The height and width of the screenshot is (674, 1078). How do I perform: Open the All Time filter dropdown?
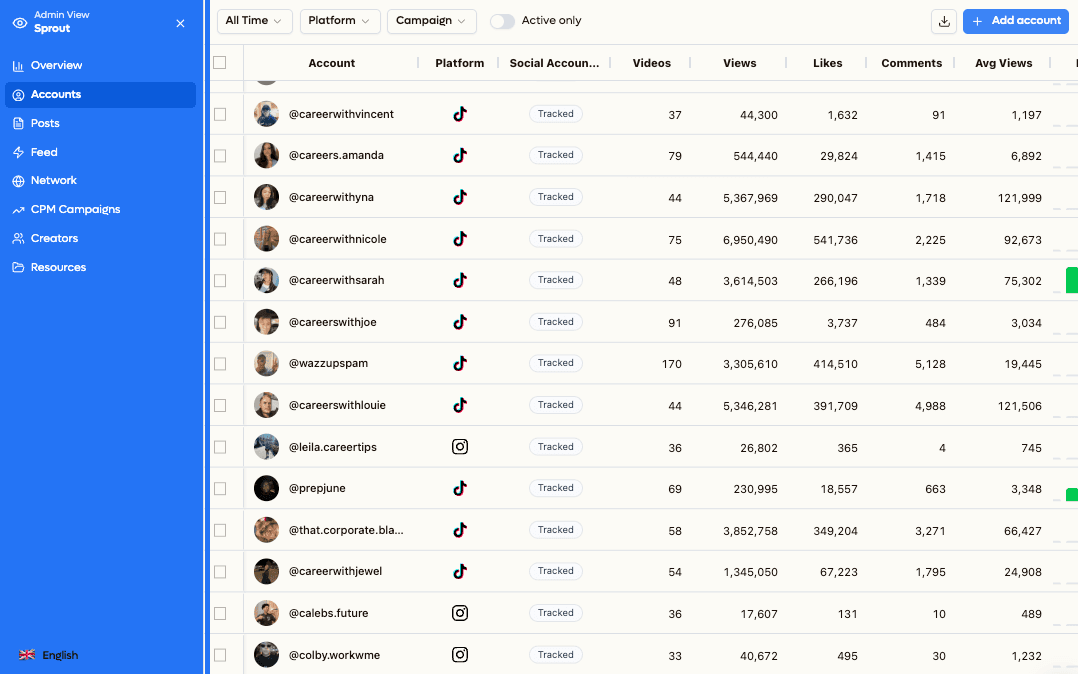click(254, 20)
